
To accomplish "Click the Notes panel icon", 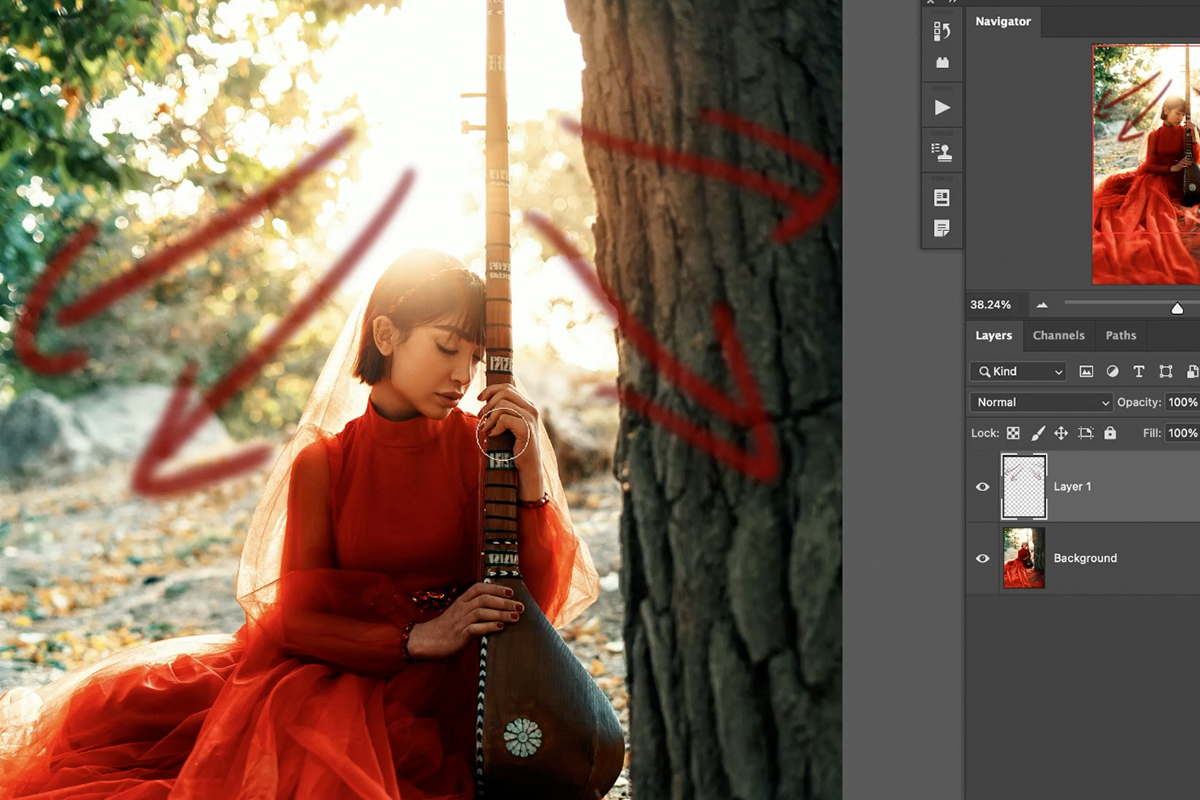I will tap(941, 228).
